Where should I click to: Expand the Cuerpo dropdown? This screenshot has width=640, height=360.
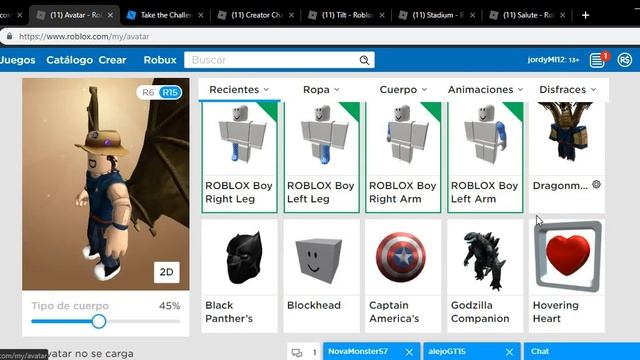click(403, 89)
